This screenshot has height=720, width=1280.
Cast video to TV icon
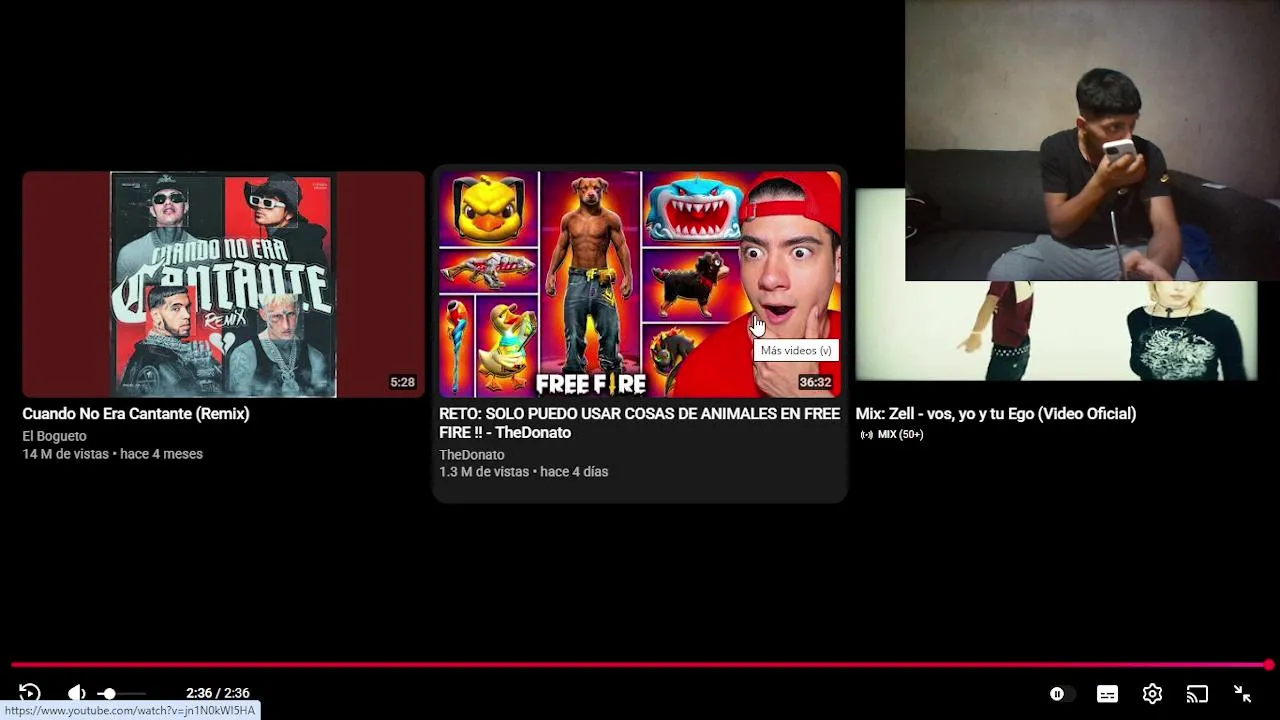point(1197,694)
